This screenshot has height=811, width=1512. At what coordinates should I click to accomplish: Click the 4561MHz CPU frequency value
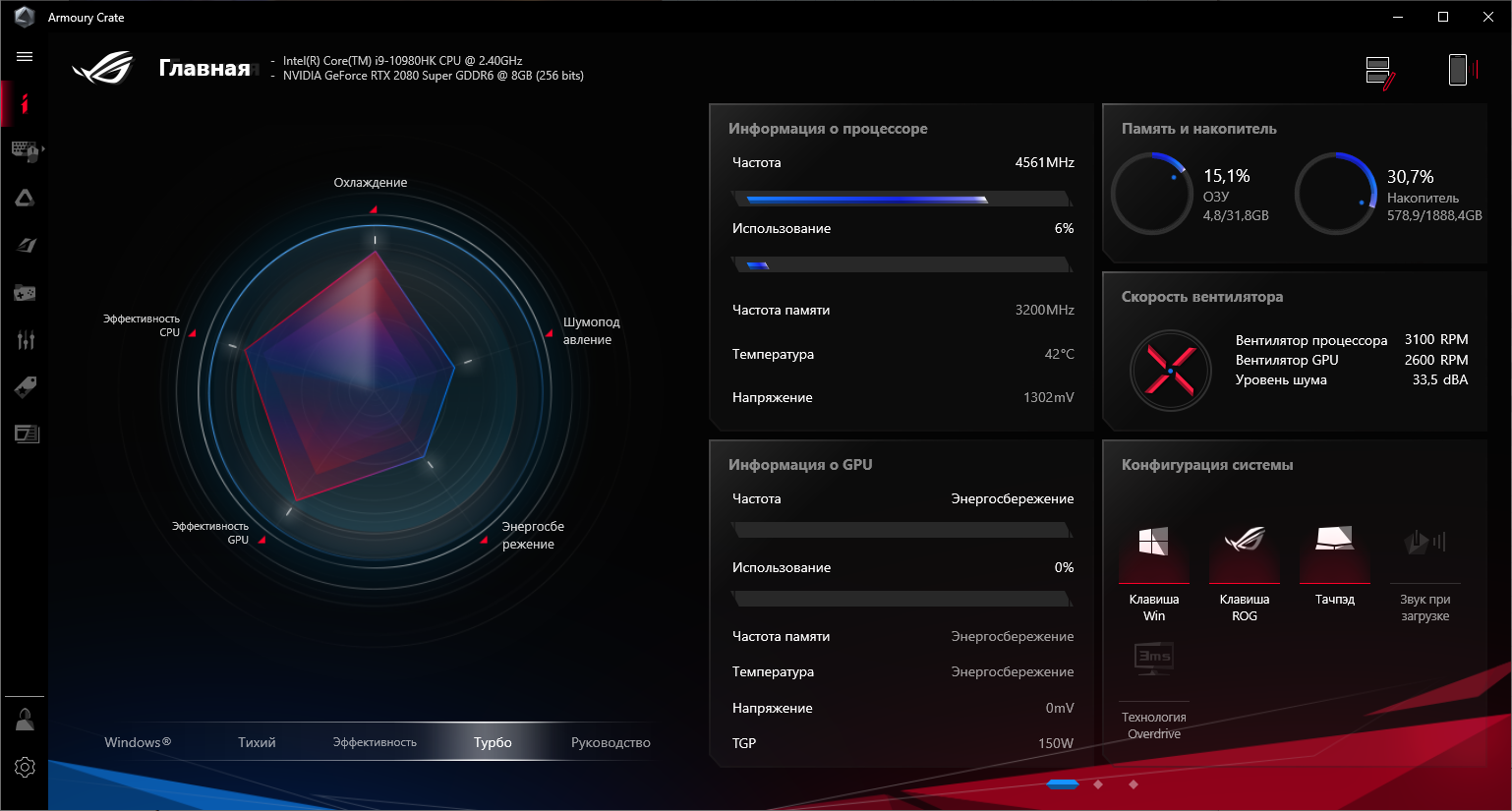coord(1044,162)
